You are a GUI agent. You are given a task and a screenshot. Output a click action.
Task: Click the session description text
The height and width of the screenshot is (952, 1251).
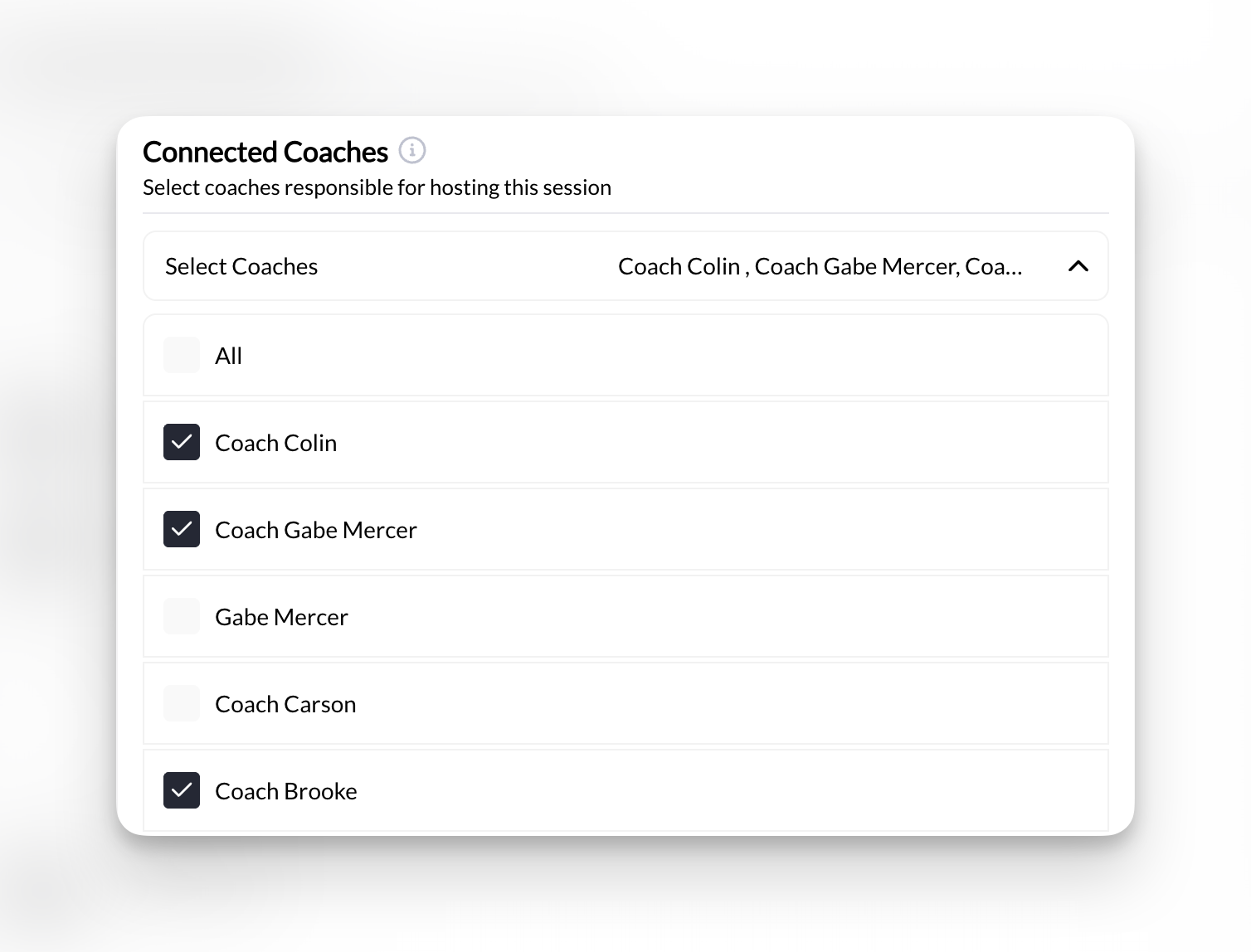click(x=377, y=187)
